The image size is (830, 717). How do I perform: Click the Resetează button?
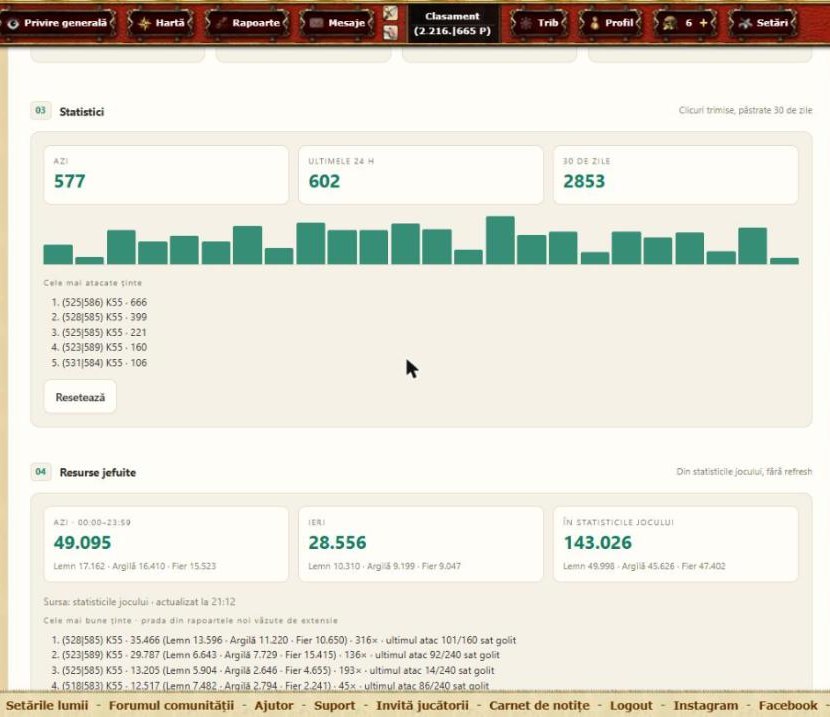[80, 397]
